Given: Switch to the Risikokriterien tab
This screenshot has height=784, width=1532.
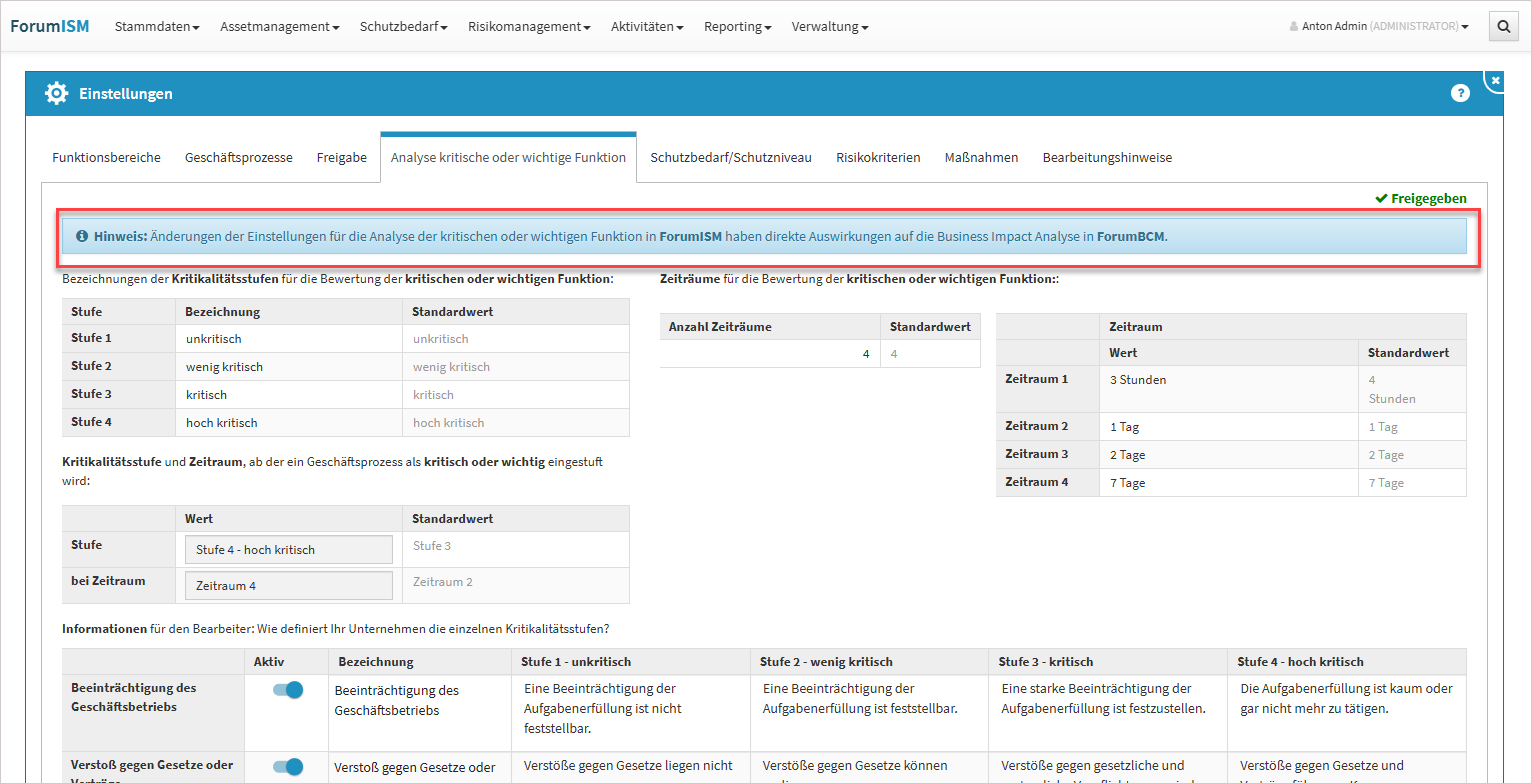Looking at the screenshot, I should 878,157.
